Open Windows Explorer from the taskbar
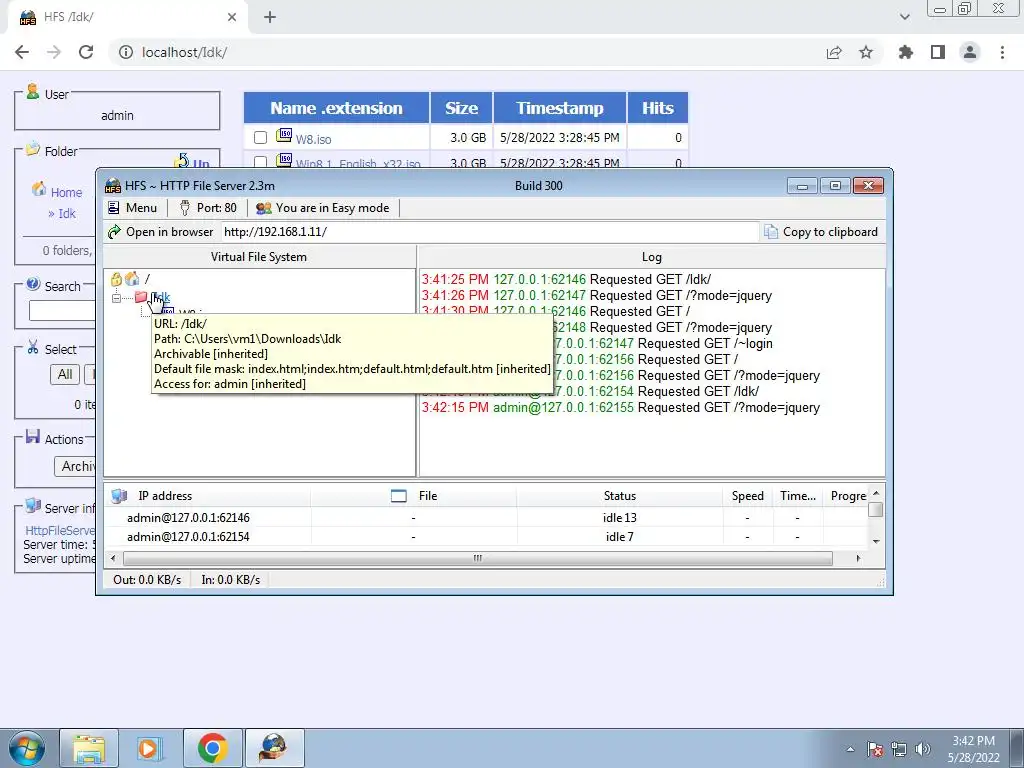The height and width of the screenshot is (768, 1024). click(89, 748)
